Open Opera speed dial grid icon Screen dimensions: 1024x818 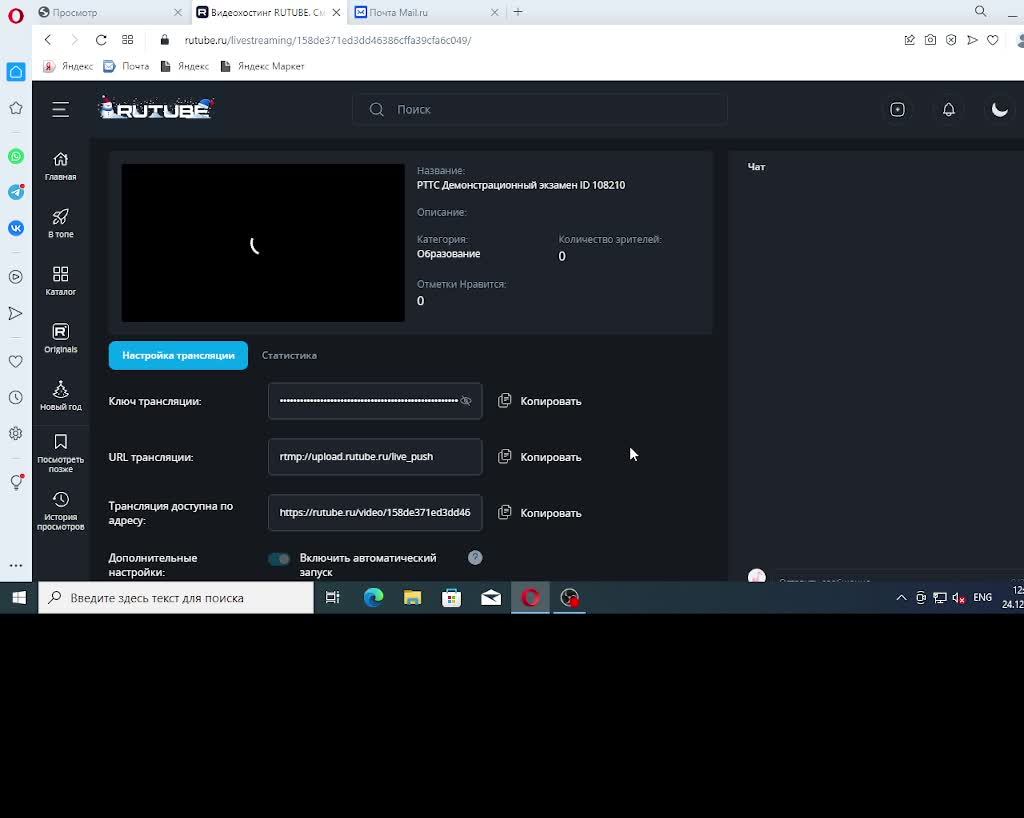(127, 40)
